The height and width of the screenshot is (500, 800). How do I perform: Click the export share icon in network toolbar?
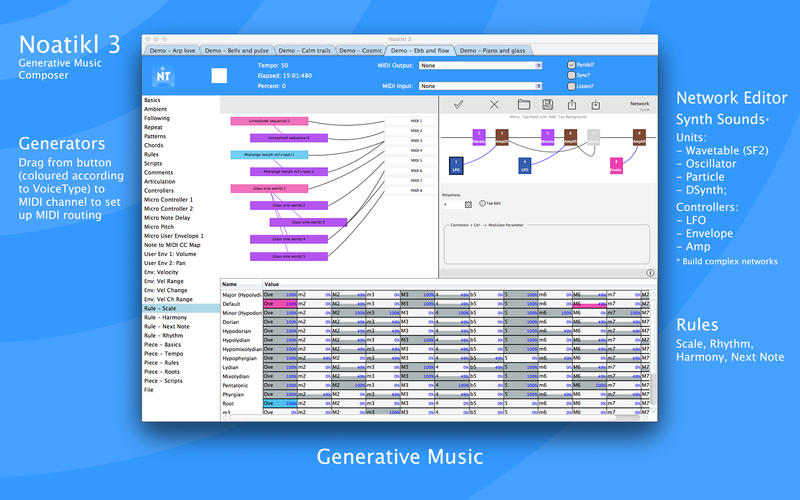tap(572, 104)
